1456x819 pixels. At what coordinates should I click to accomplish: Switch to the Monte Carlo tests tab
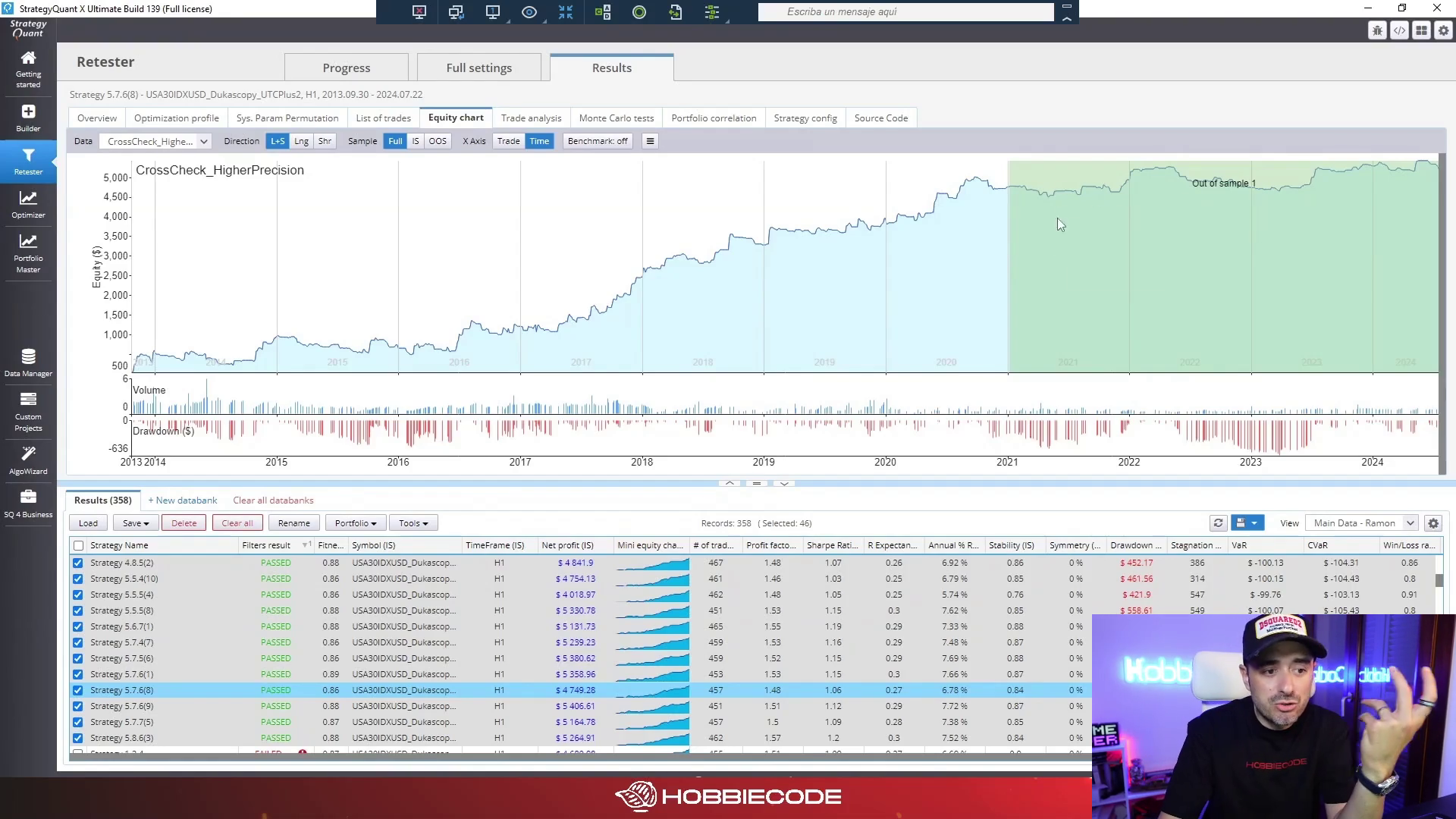[616, 118]
